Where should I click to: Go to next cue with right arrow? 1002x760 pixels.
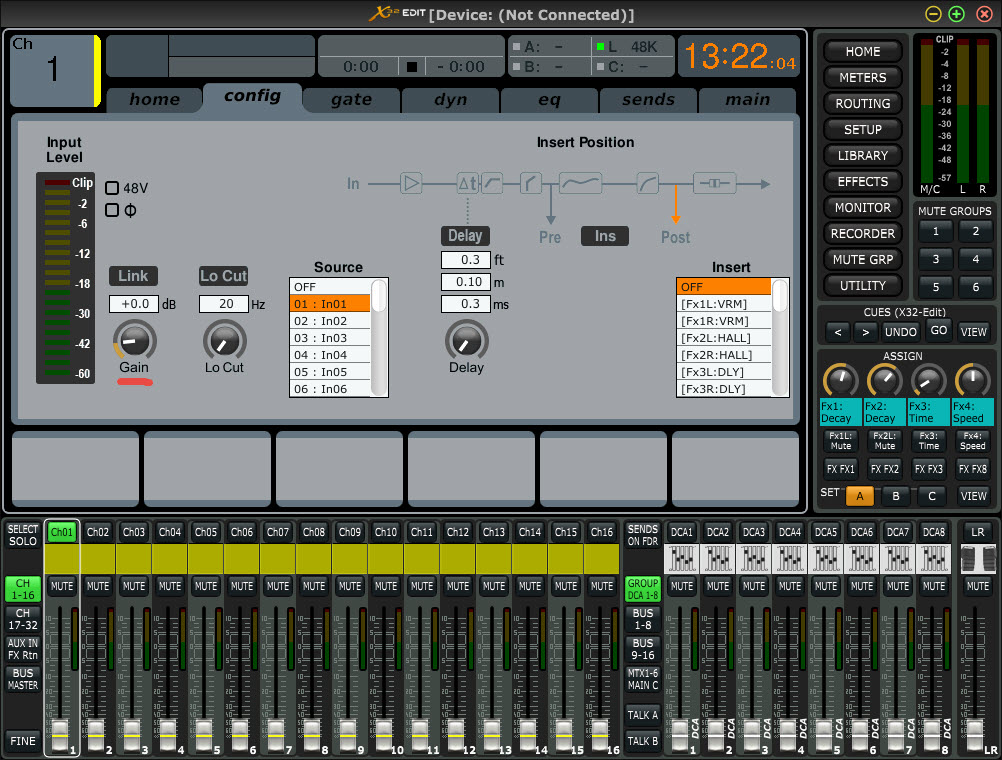pyautogui.click(x=866, y=331)
